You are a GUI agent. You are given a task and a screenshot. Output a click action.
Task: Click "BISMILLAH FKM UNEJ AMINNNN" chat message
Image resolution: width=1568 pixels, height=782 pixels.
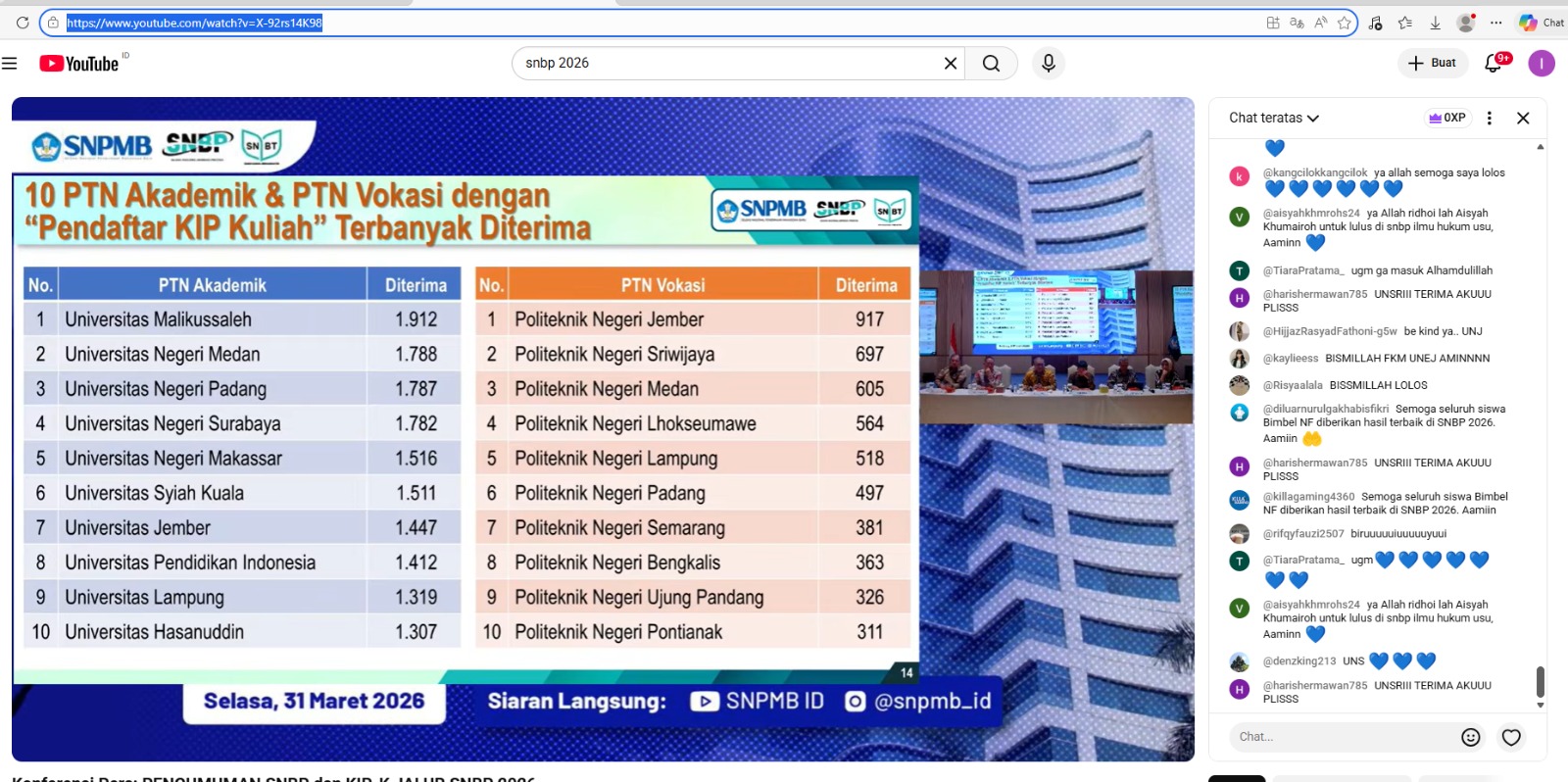tap(1407, 359)
